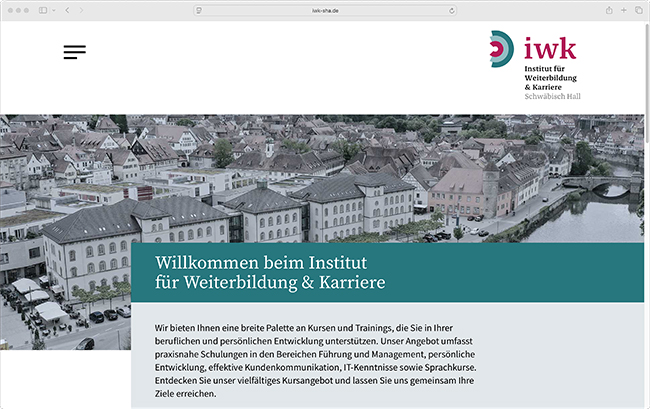Viewport: 650px width, 409px height.
Task: Go forward to next page
Action: pos(81,10)
